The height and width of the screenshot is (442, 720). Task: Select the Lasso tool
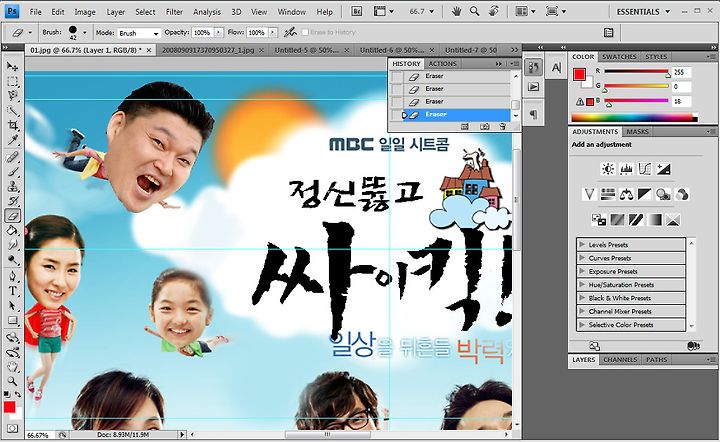pyautogui.click(x=12, y=96)
